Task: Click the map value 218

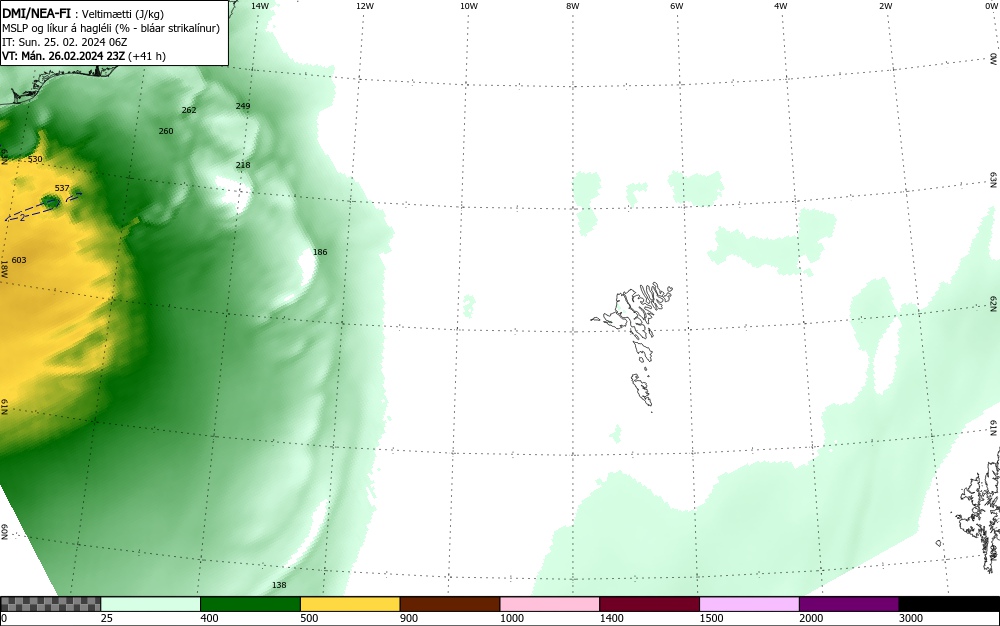Action: (243, 164)
